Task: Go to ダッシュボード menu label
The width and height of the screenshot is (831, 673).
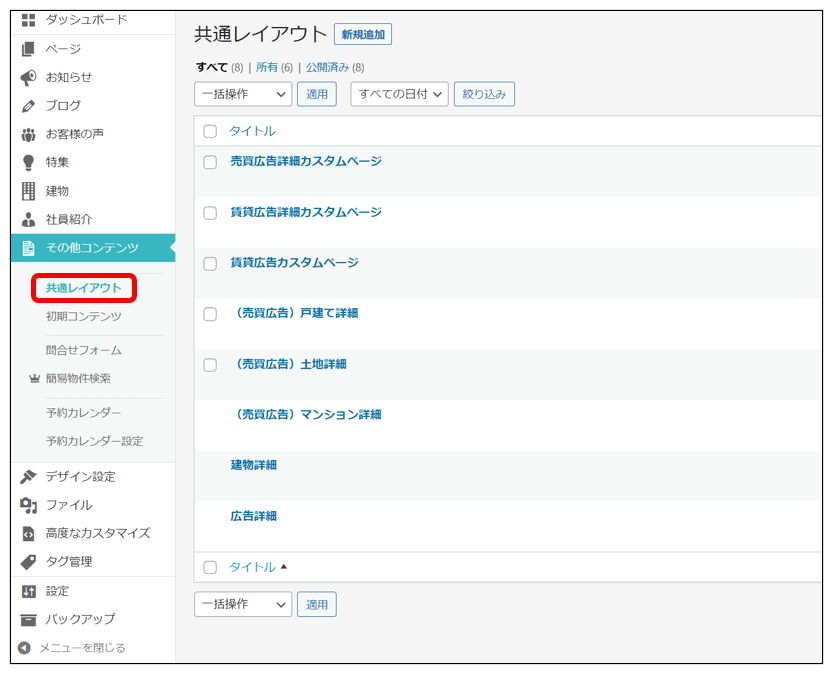Action: tap(86, 20)
